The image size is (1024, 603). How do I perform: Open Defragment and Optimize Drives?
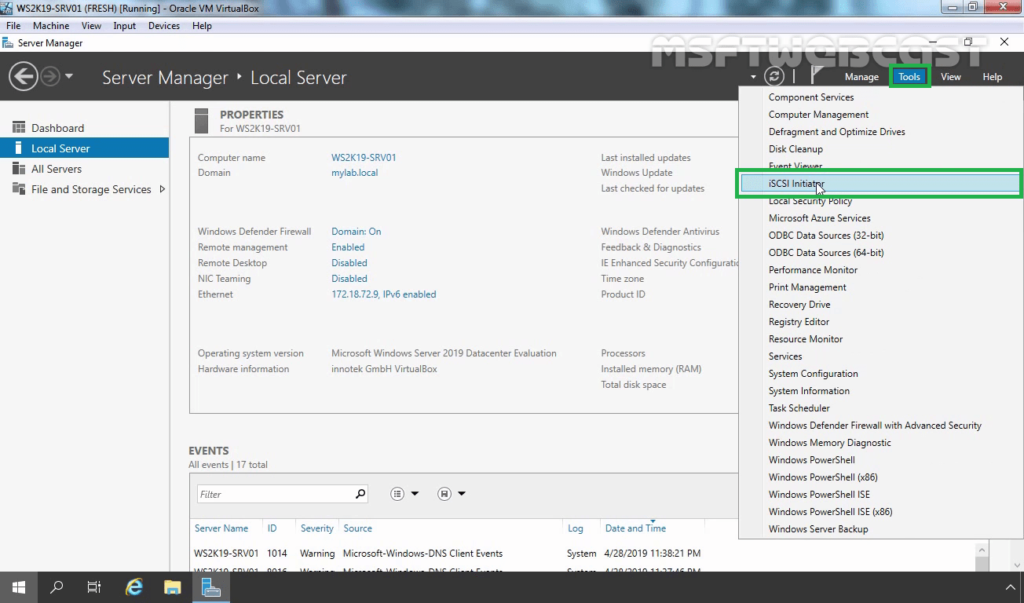point(837,131)
